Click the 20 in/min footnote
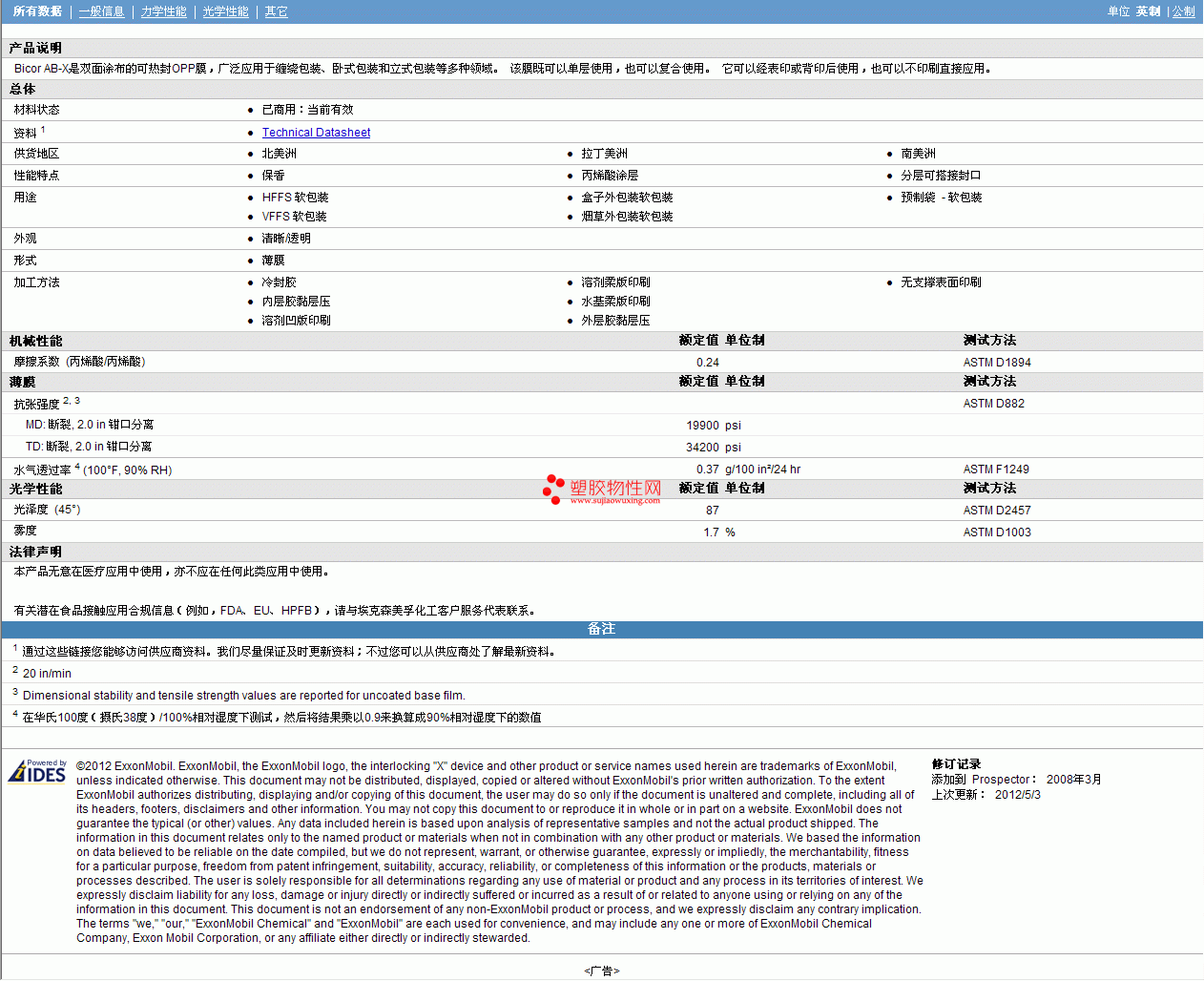Image resolution: width=1204 pixels, height=981 pixels. (47, 674)
